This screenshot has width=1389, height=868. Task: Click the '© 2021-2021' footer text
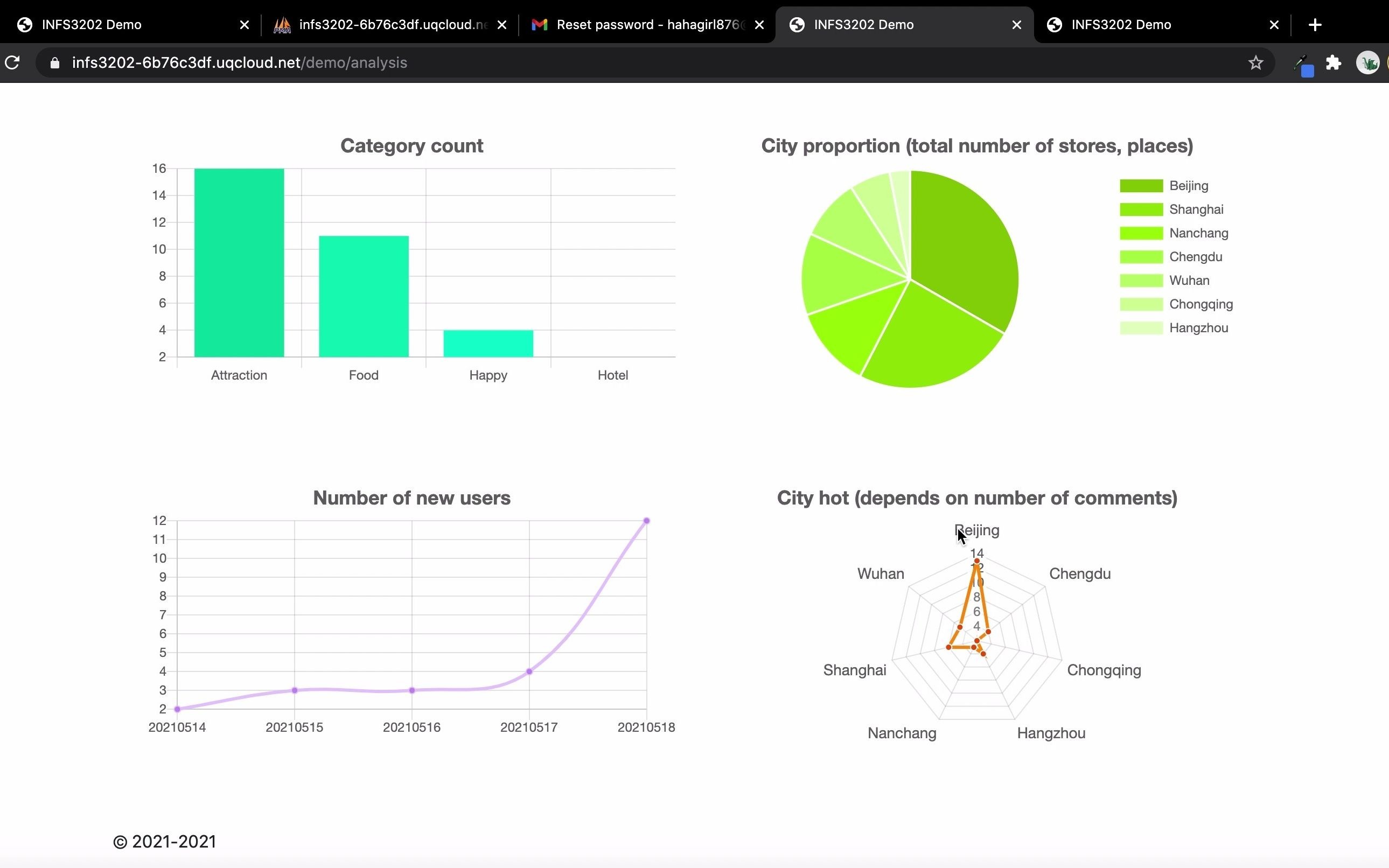pyautogui.click(x=165, y=842)
